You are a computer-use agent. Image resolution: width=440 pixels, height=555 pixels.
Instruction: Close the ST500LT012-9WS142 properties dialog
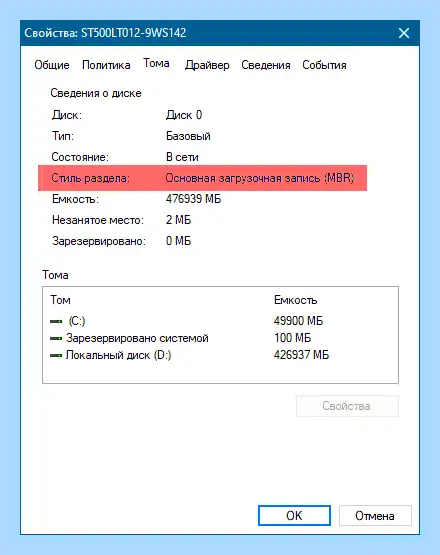click(404, 33)
